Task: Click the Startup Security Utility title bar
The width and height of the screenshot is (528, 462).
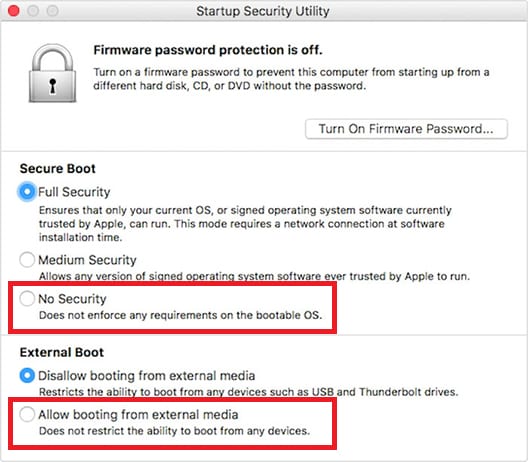Action: tap(263, 11)
